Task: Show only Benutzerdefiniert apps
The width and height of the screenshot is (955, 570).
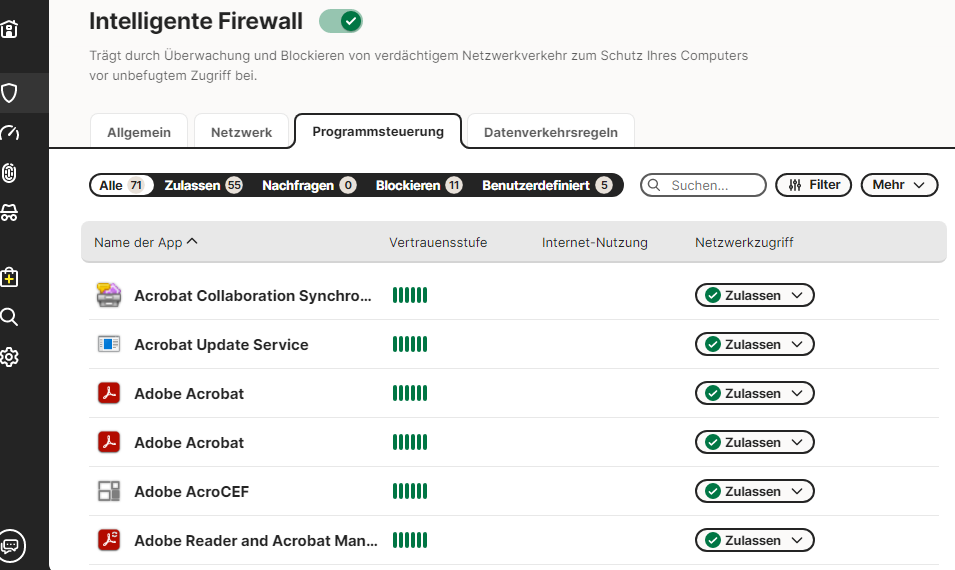Action: 546,185
